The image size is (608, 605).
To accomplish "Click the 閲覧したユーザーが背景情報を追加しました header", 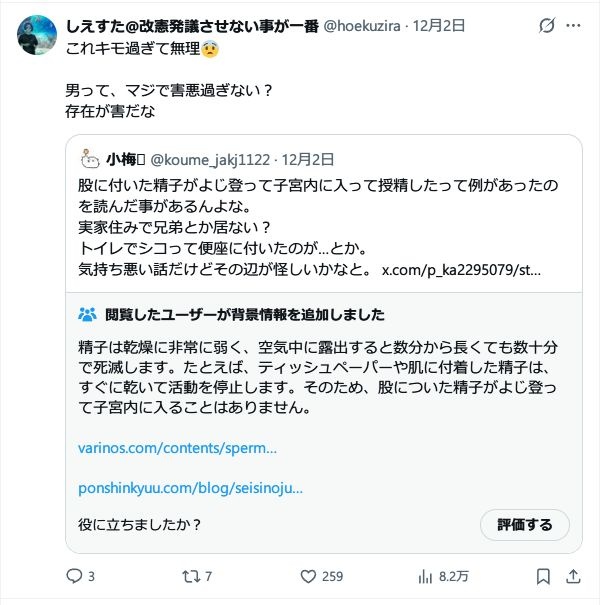I will point(244,314).
